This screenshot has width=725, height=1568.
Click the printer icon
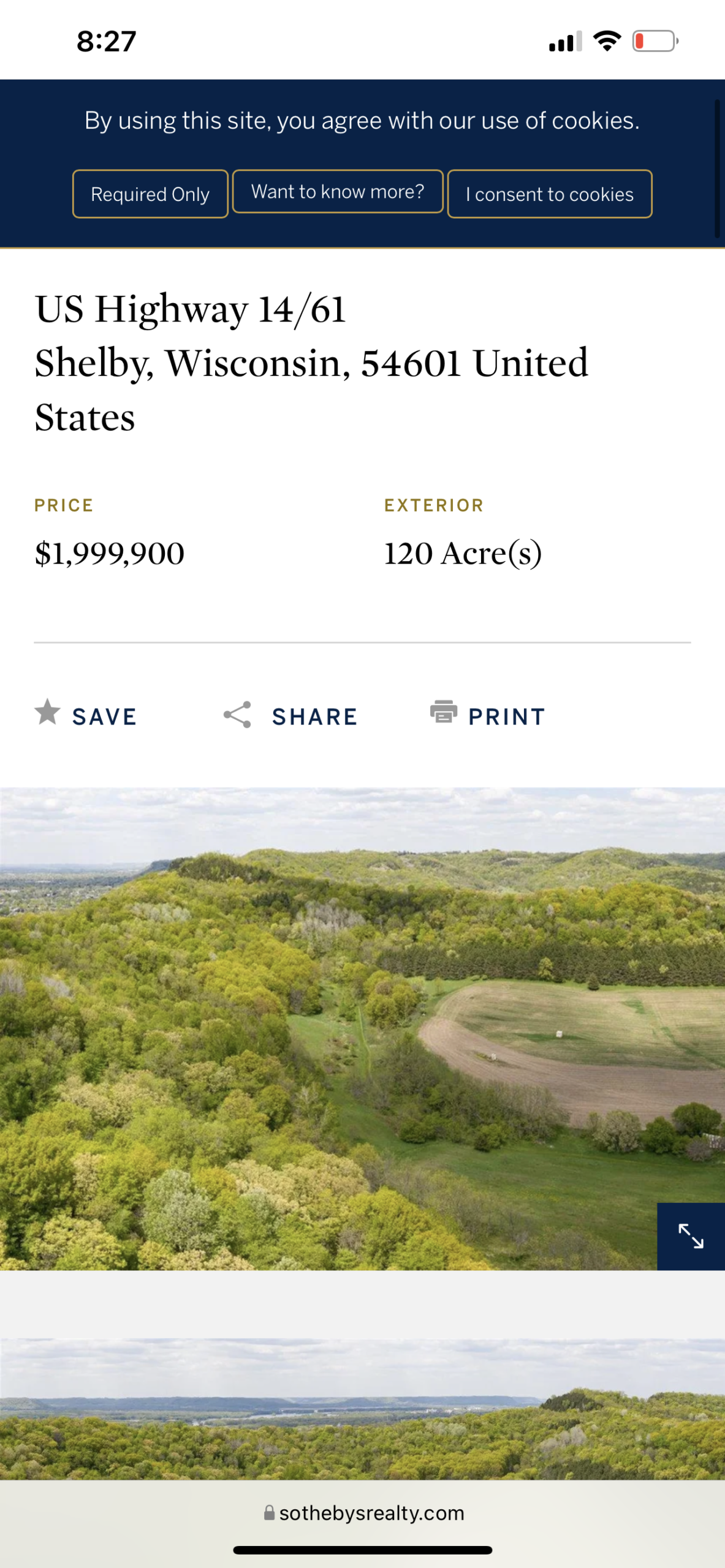(x=444, y=712)
